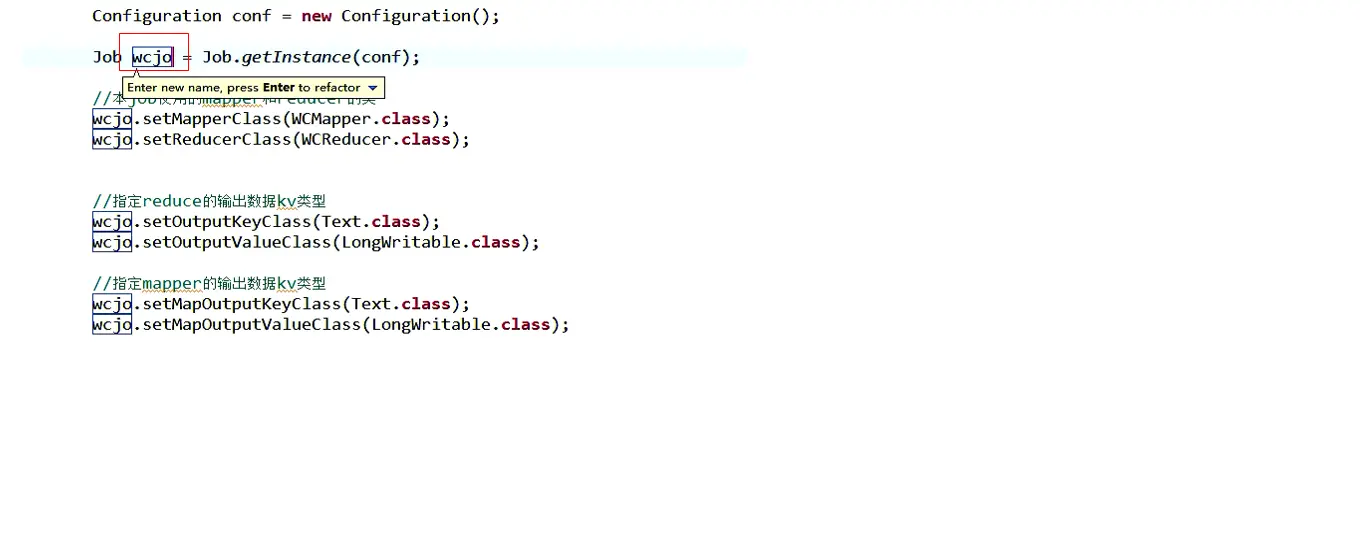Open the refactor tooltip dropdown arrow
Screen dimensions: 1360x536
point(373,88)
